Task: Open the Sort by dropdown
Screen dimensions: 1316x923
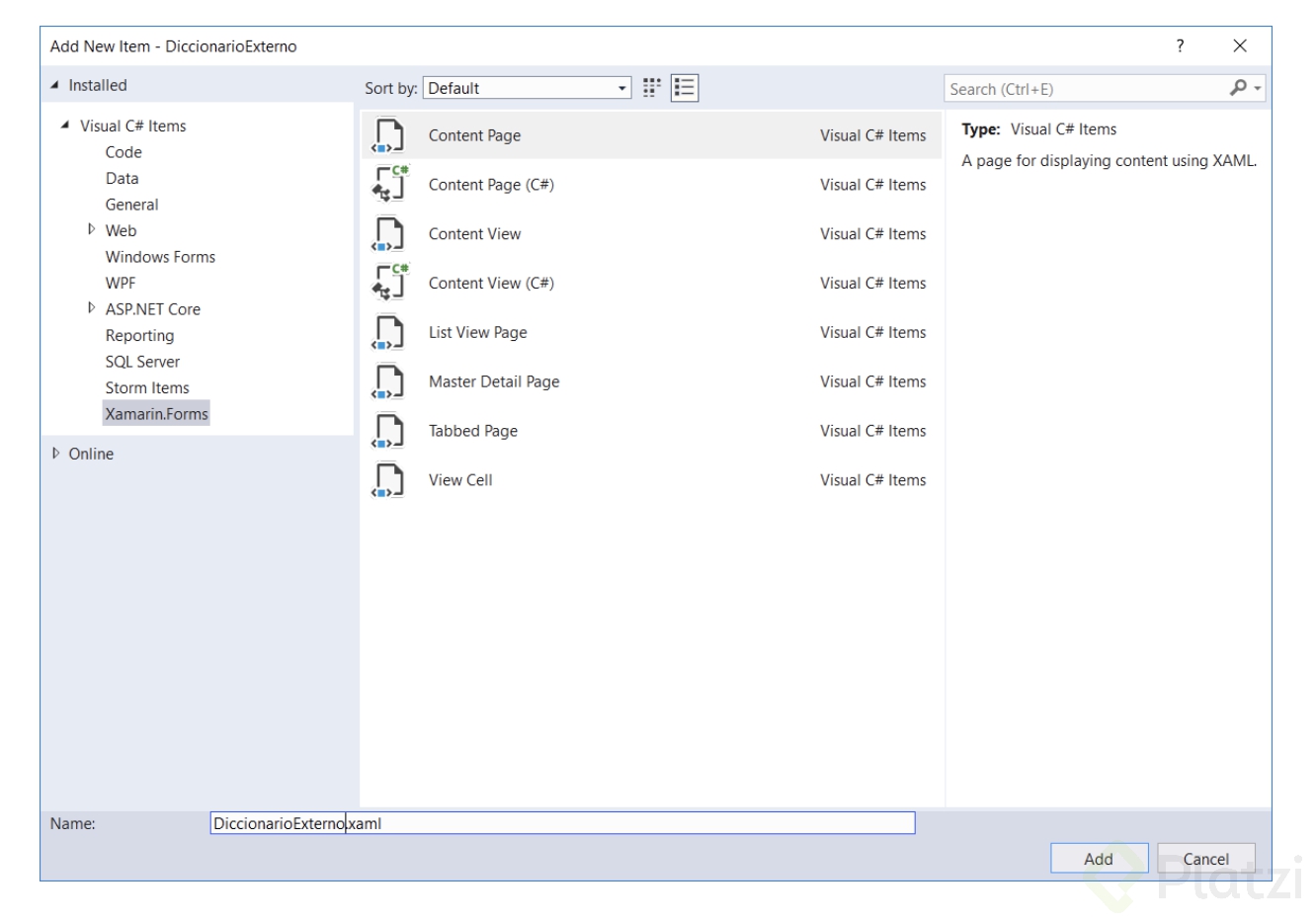Action: pyautogui.click(x=527, y=88)
